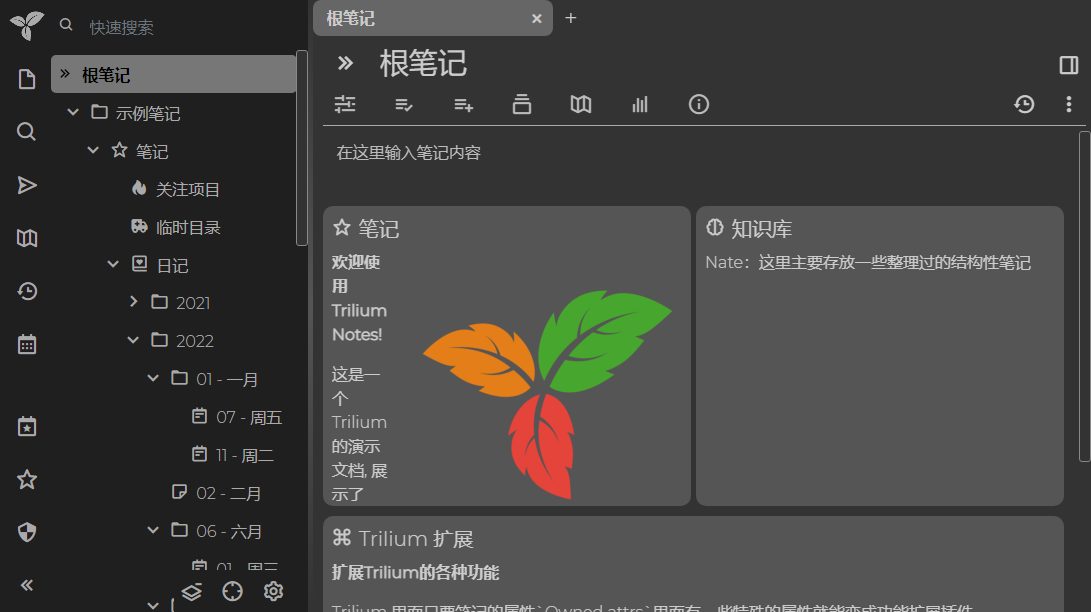Select the 关注项目 note in the tree
The width and height of the screenshot is (1091, 612).
pyautogui.click(x=188, y=189)
